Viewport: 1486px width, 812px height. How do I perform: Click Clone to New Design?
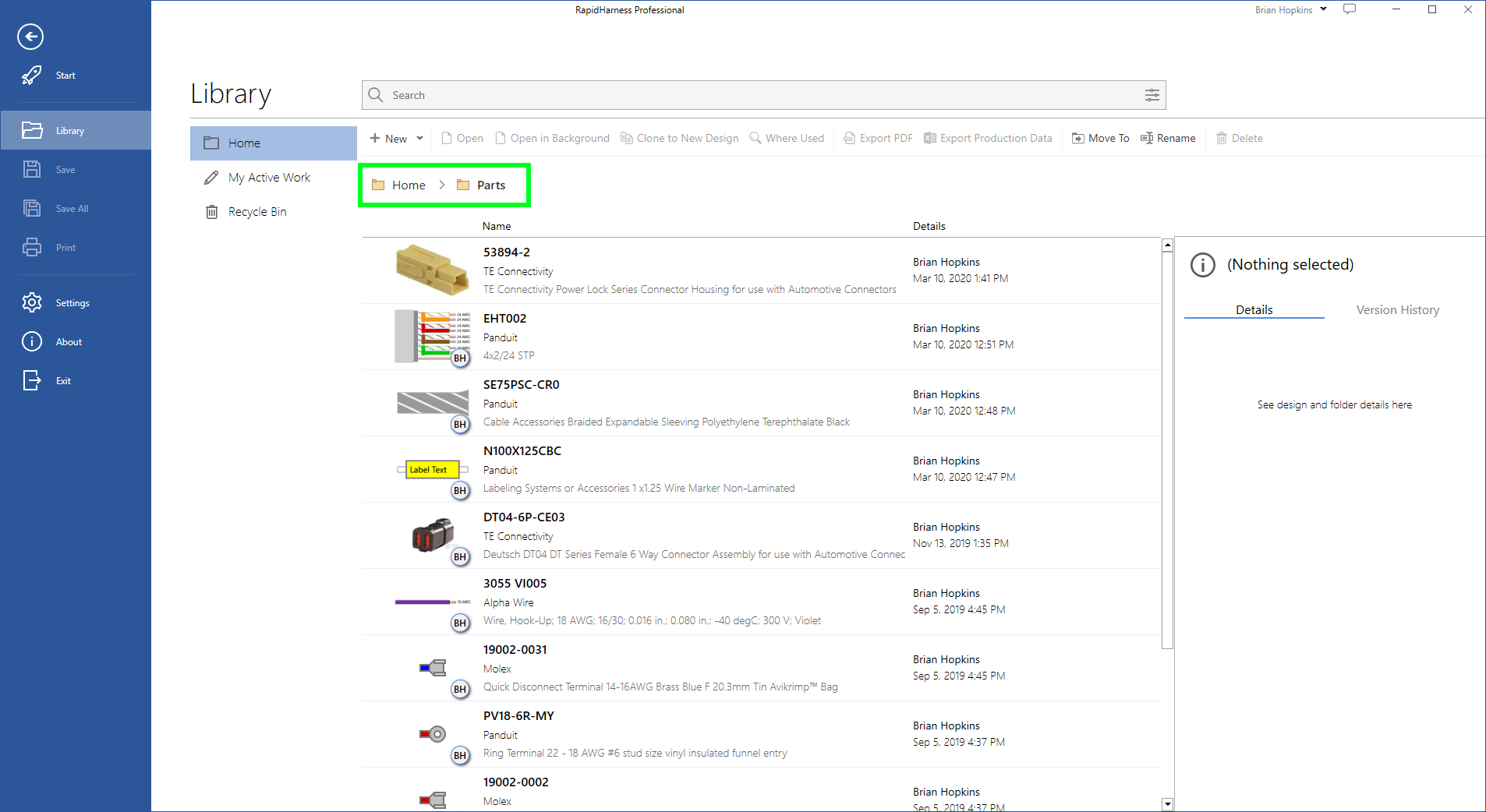click(679, 138)
